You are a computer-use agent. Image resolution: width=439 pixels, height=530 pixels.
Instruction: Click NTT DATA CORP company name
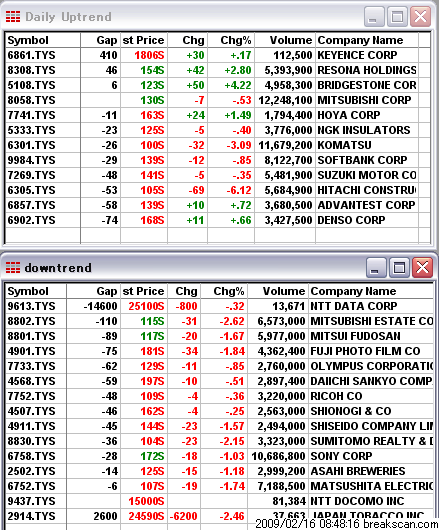coord(354,306)
